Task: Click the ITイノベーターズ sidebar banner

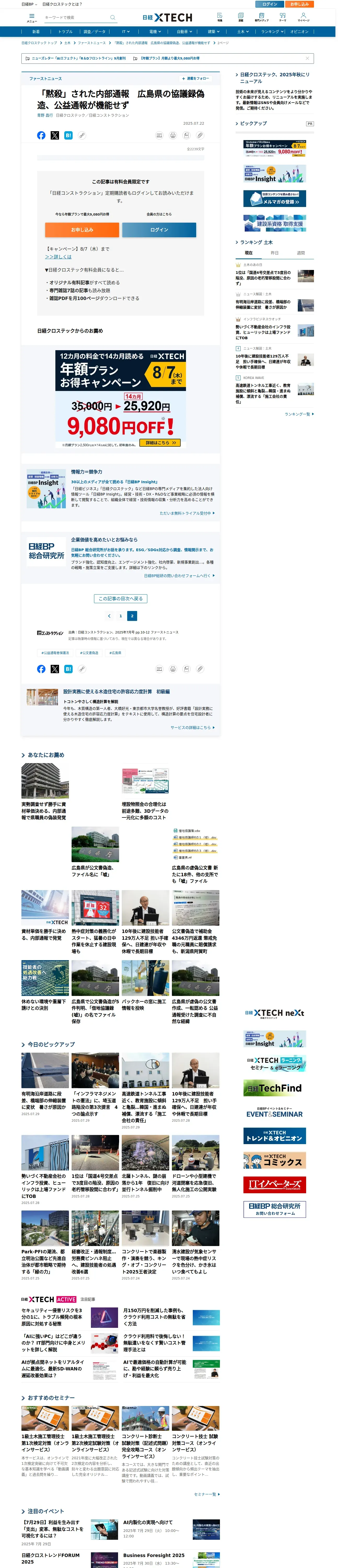Action: [x=275, y=1185]
